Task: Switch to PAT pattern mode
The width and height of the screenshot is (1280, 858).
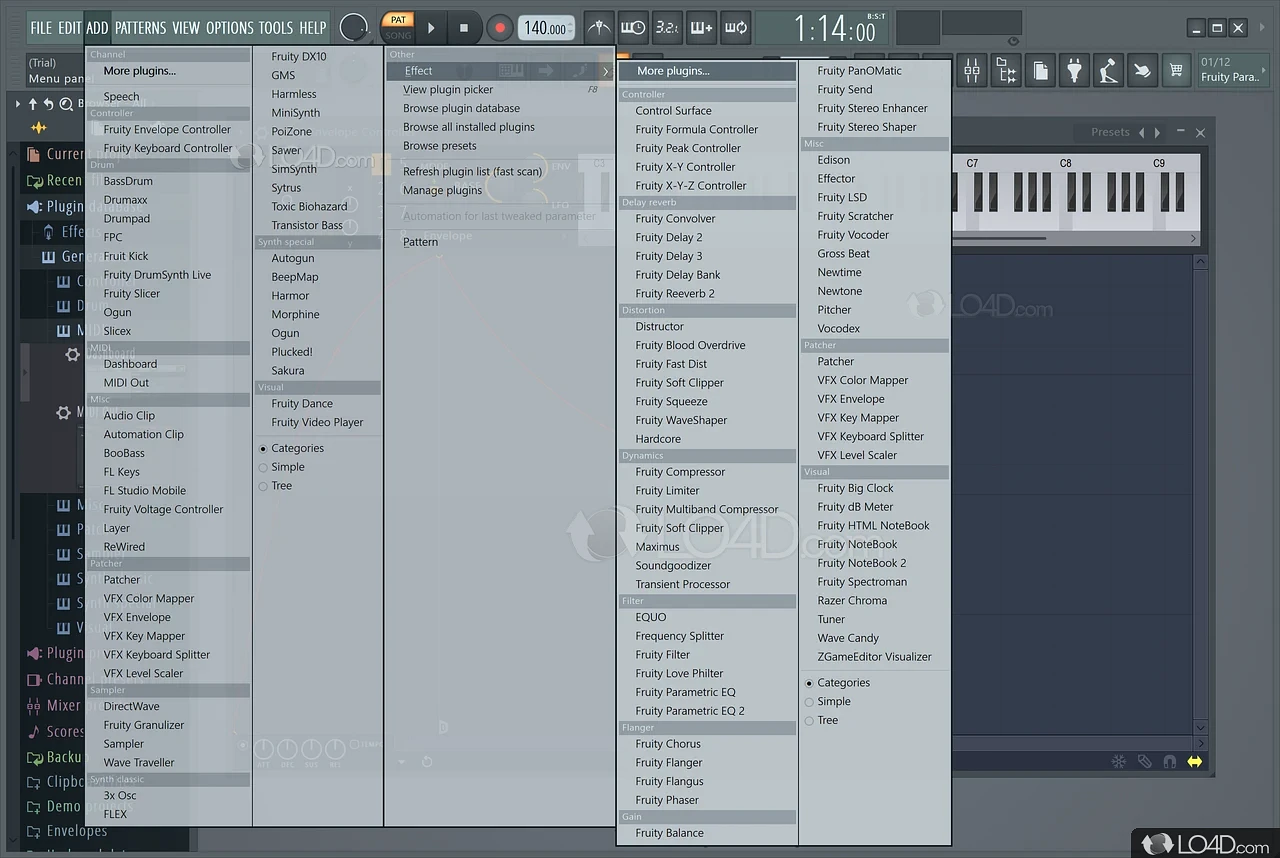Action: click(x=398, y=20)
